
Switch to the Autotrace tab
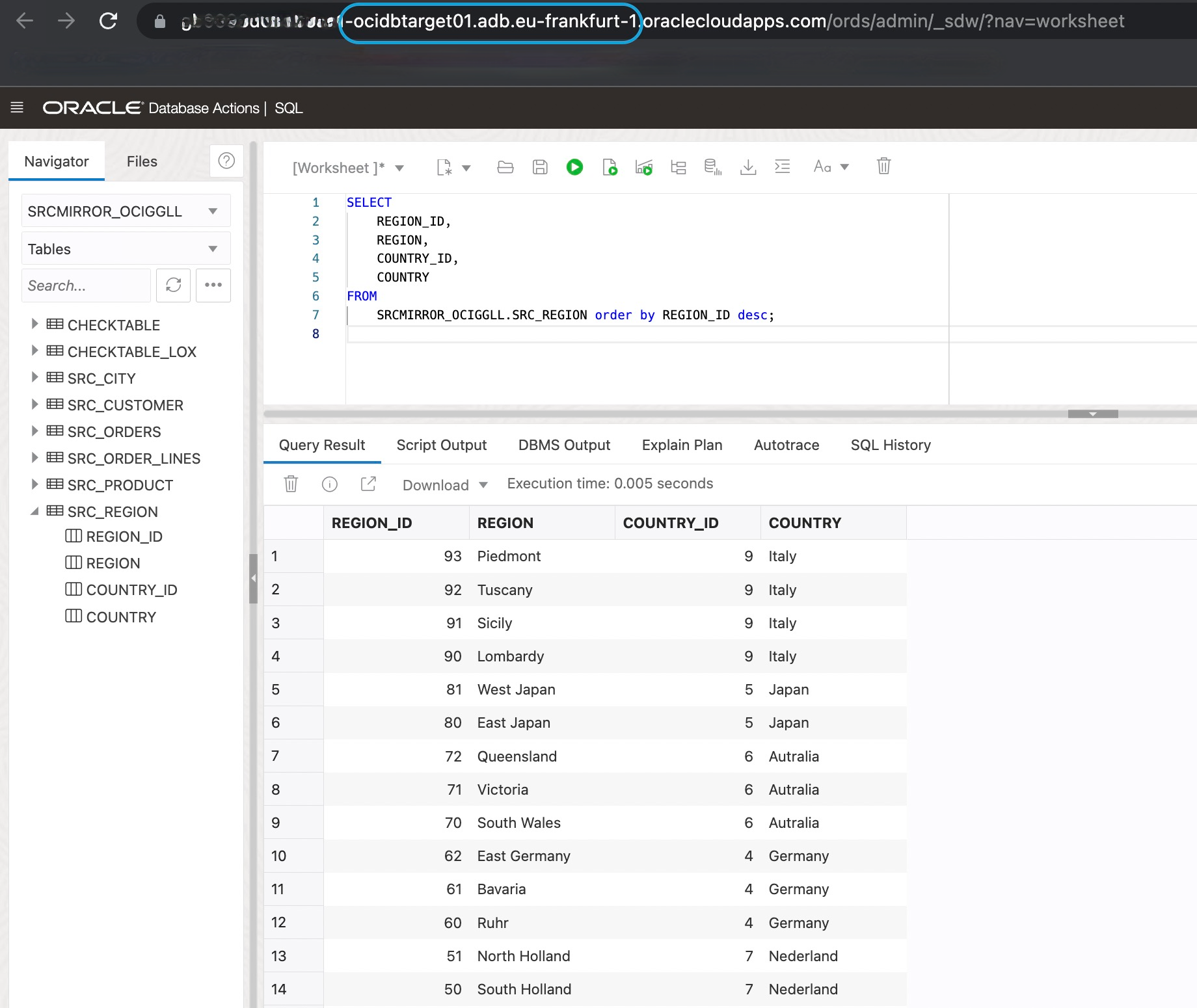coord(787,445)
